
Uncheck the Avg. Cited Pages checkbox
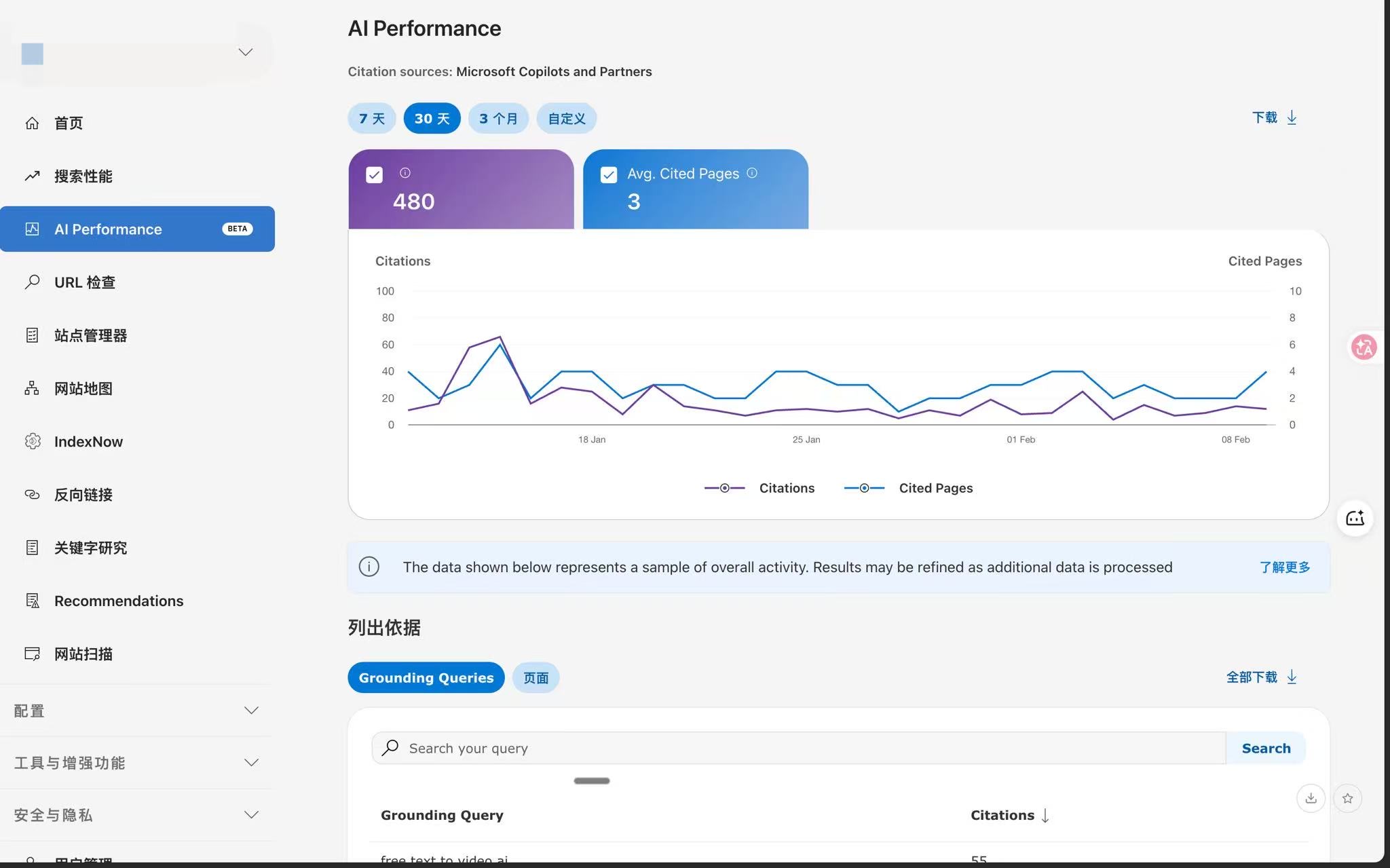click(x=609, y=175)
